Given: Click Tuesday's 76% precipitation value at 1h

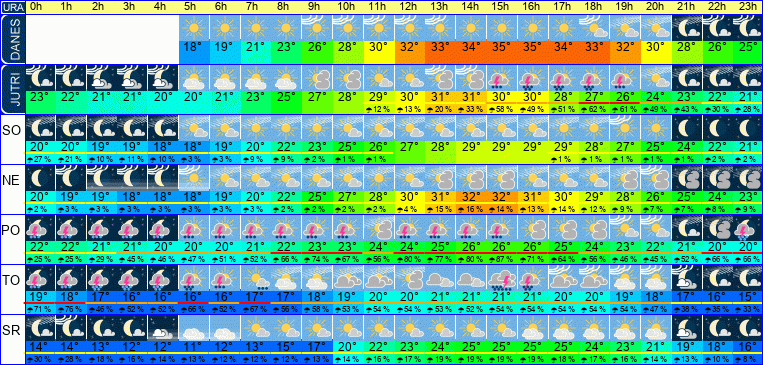Looking at the screenshot, I should 71,309.
